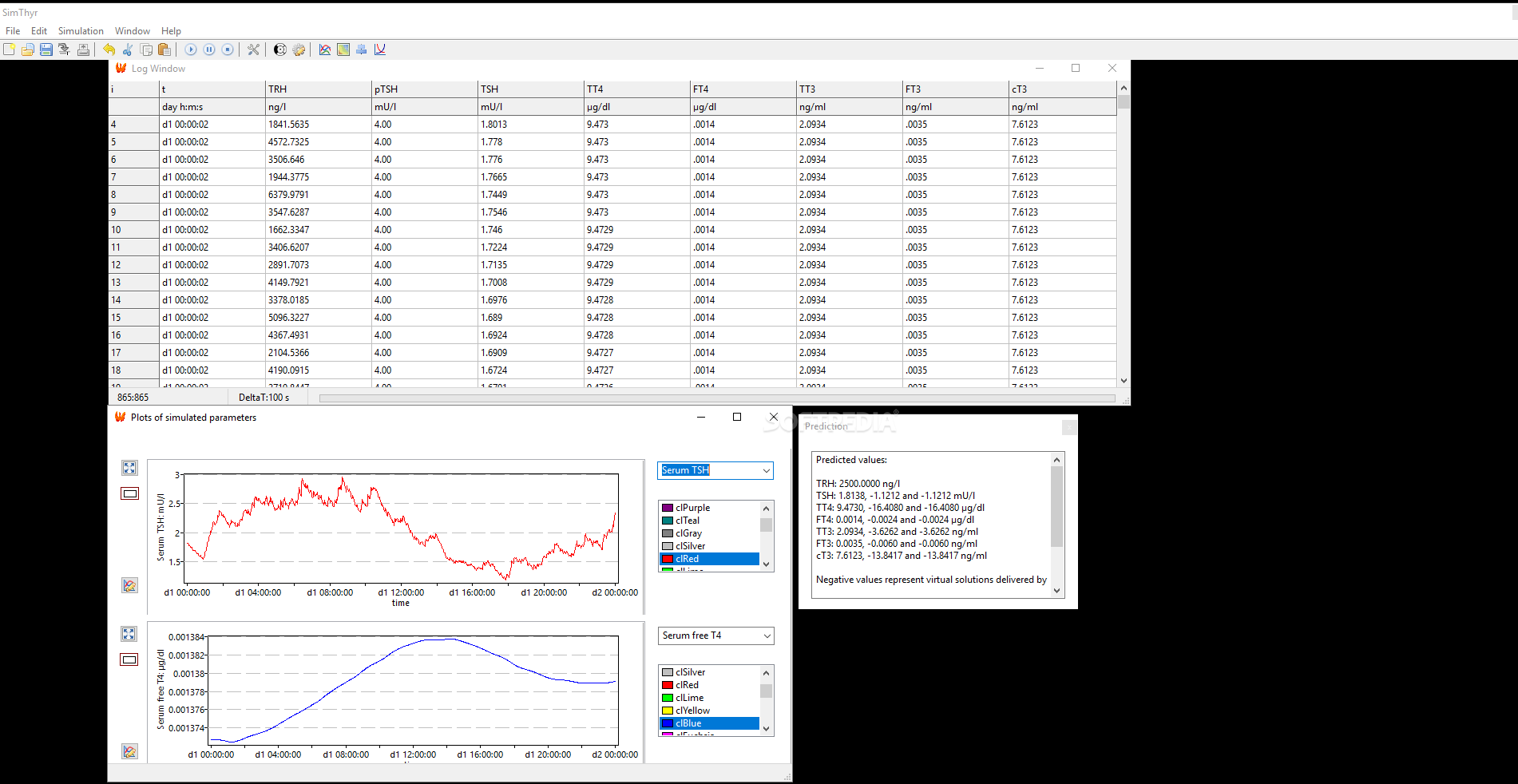Open the equilibrium curve diagram icon

[380, 49]
